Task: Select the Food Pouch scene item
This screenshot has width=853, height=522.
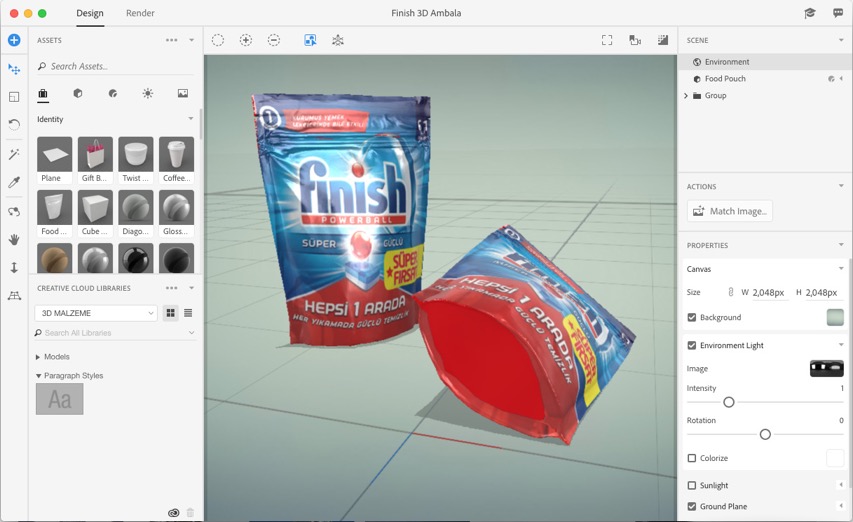Action: point(725,79)
